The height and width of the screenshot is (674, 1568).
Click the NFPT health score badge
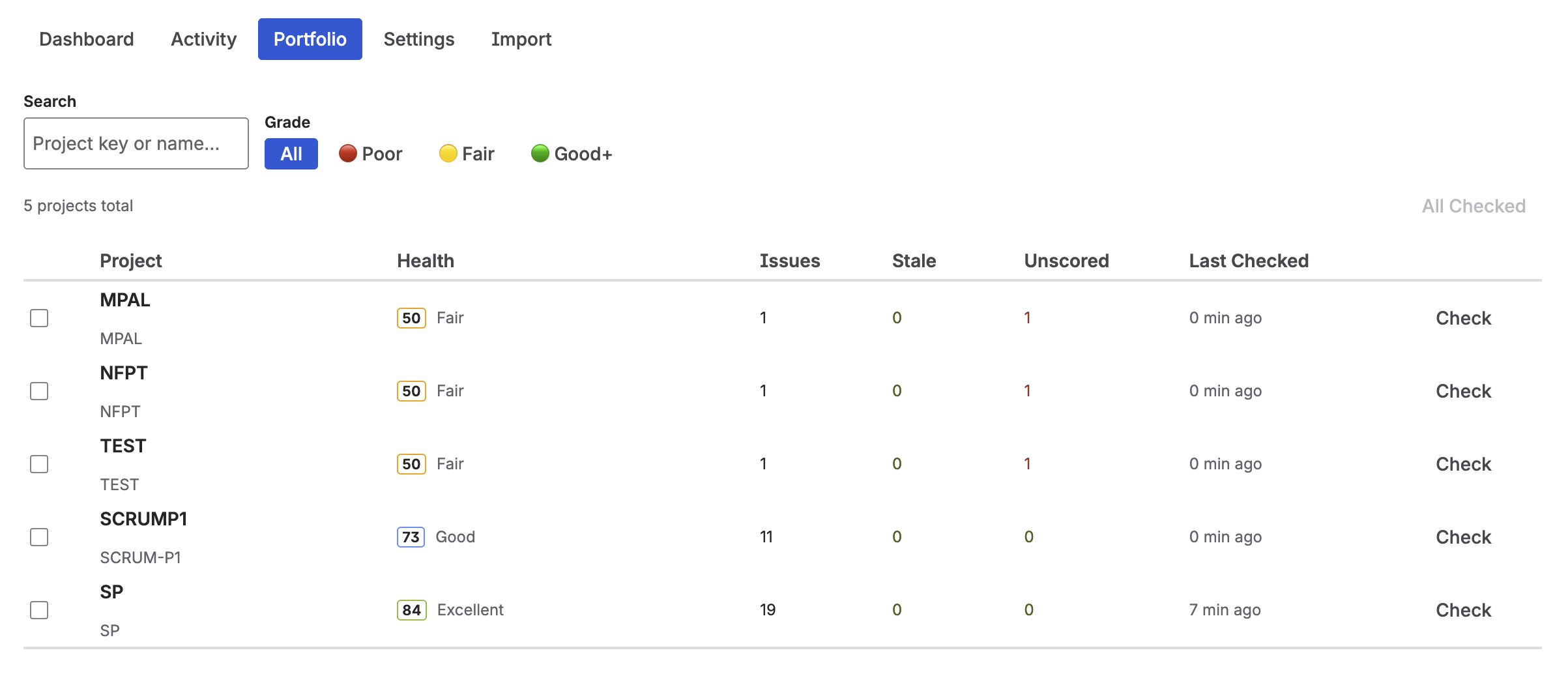pos(411,390)
